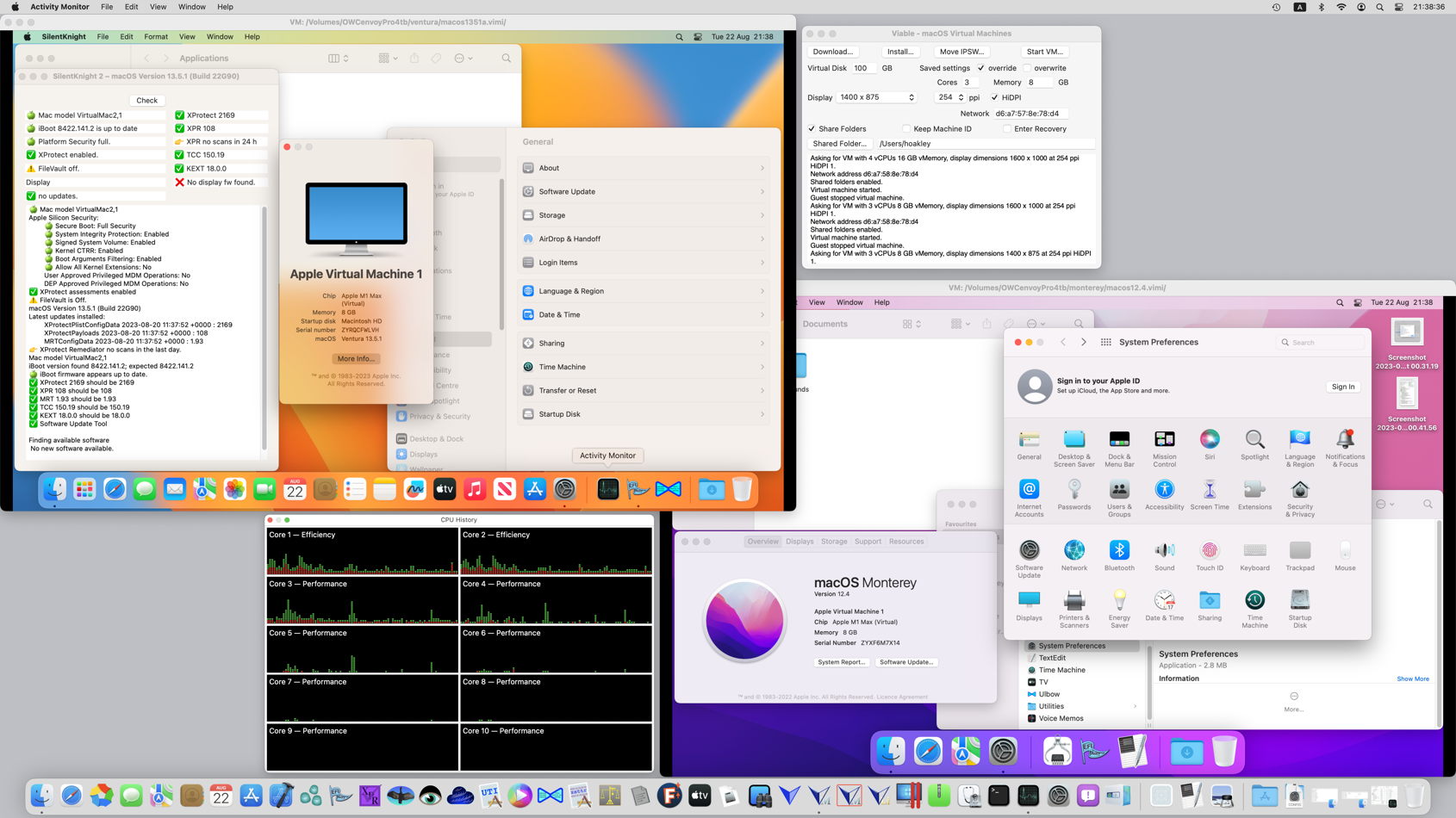Open the Format menu in SilentKnight

pos(155,36)
